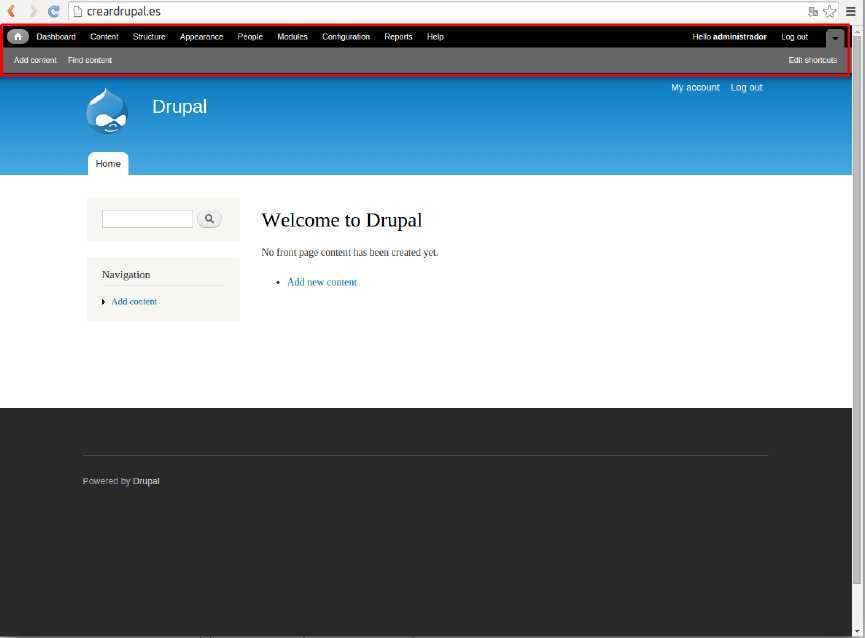Open the Content admin menu
Screen dimensions: 865x638
point(104,37)
